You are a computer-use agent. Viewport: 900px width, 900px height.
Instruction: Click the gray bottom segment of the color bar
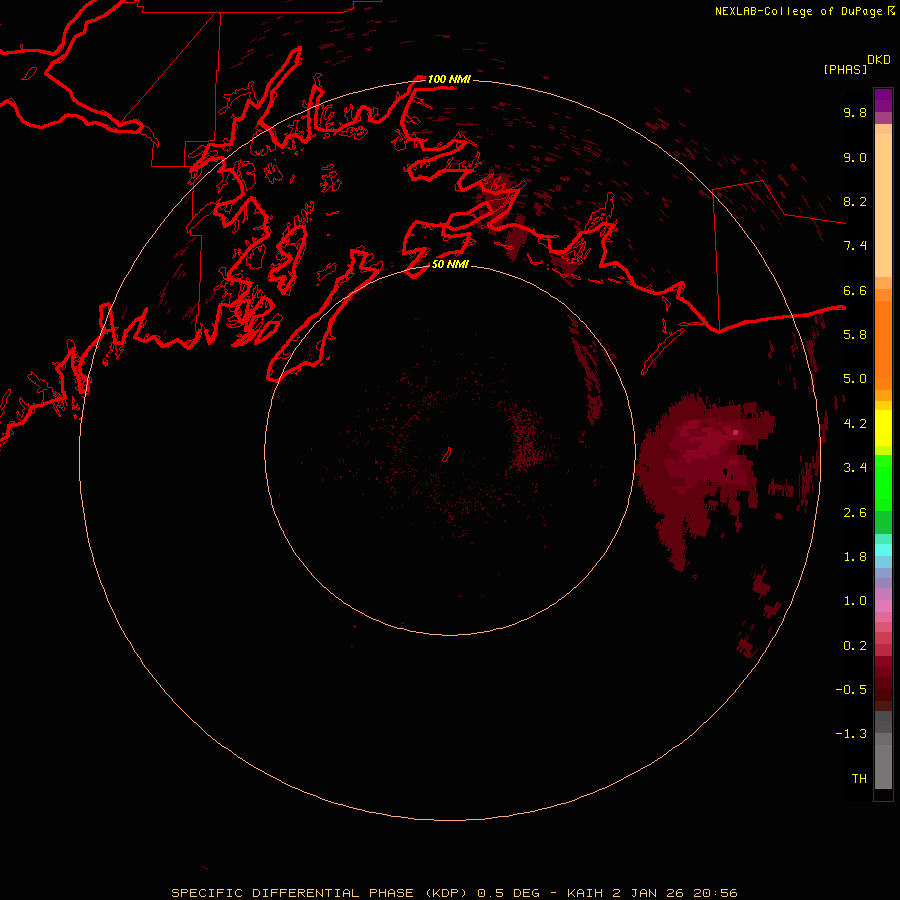point(883,761)
